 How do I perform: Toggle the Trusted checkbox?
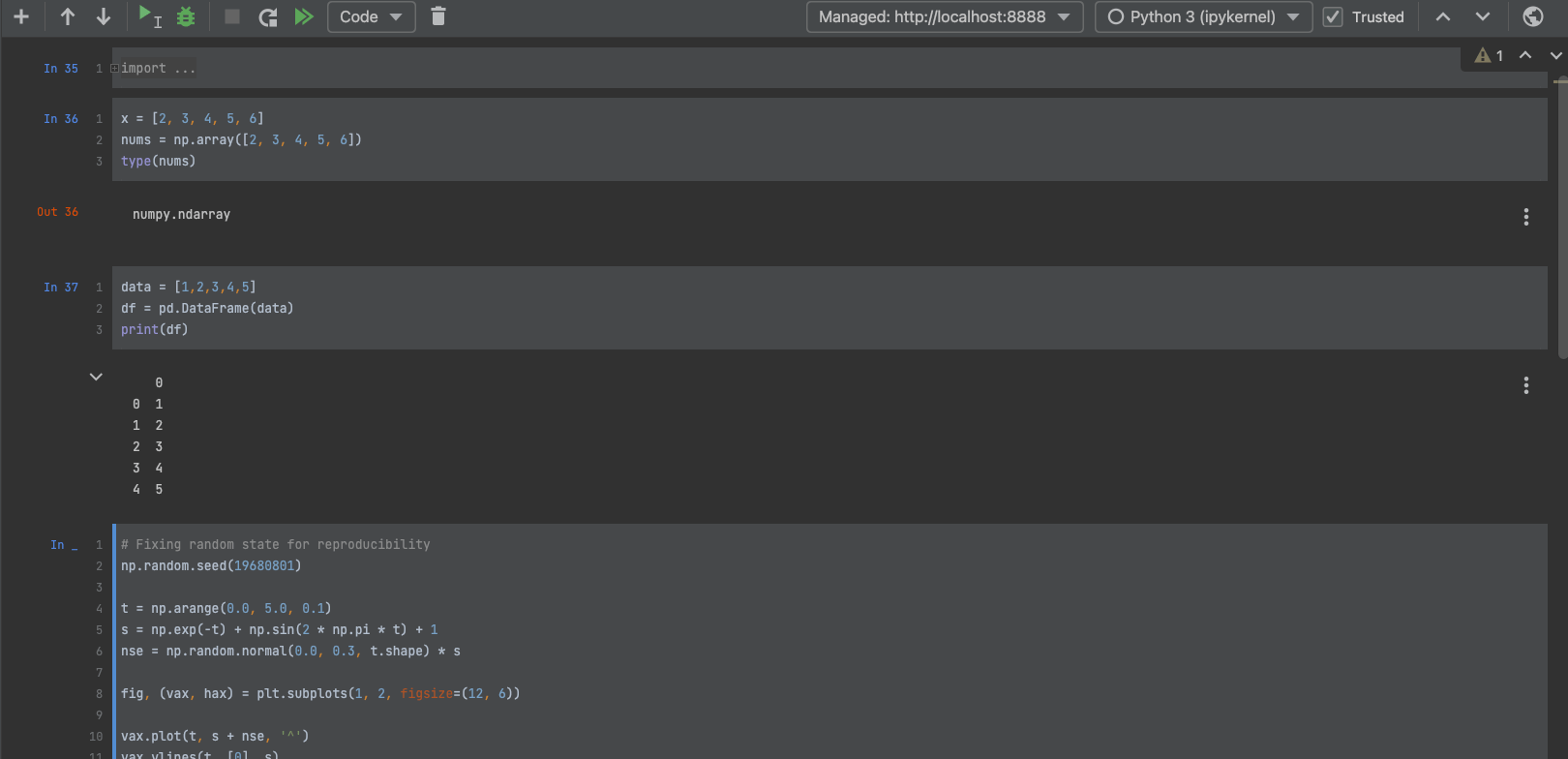1333,16
